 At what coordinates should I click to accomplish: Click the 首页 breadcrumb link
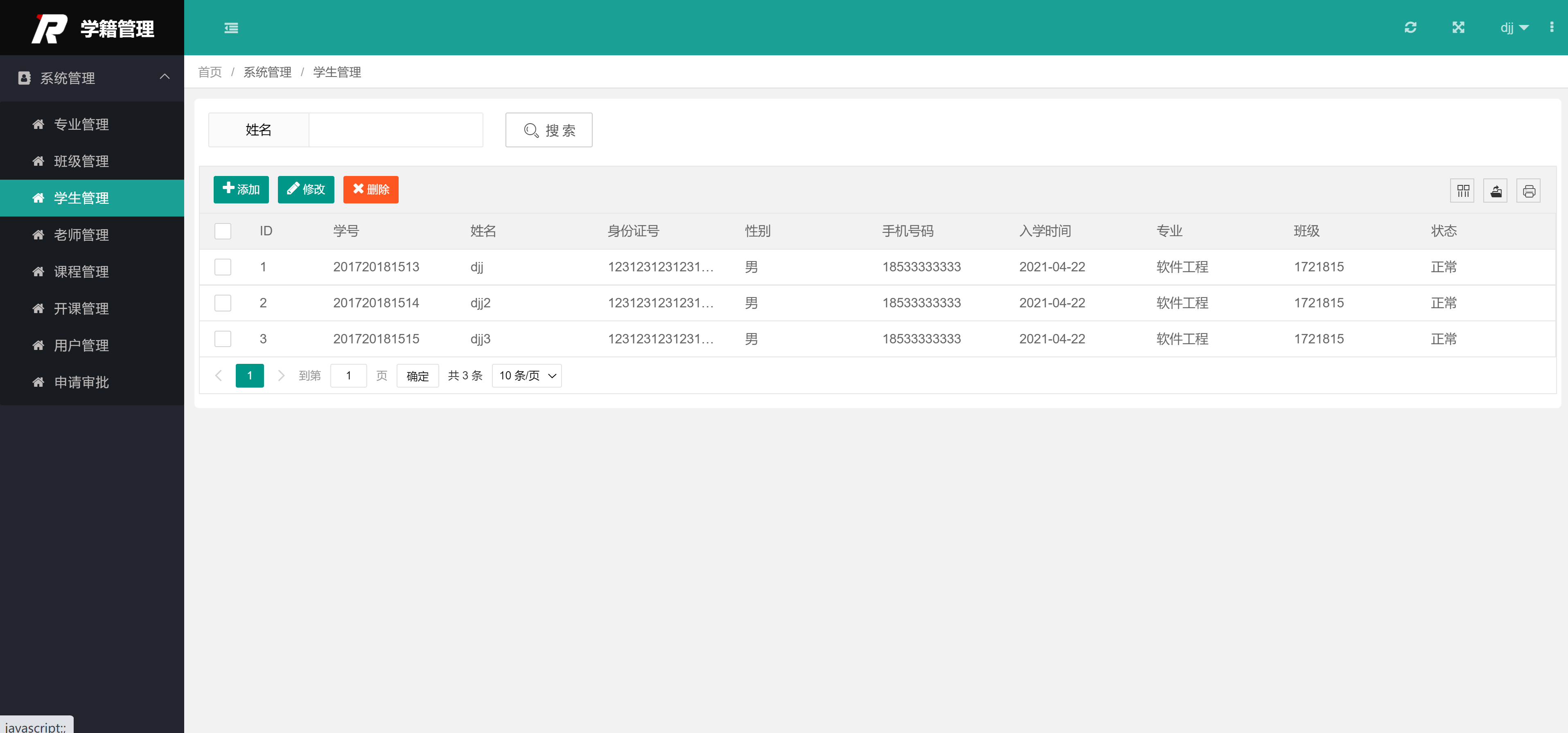[210, 72]
